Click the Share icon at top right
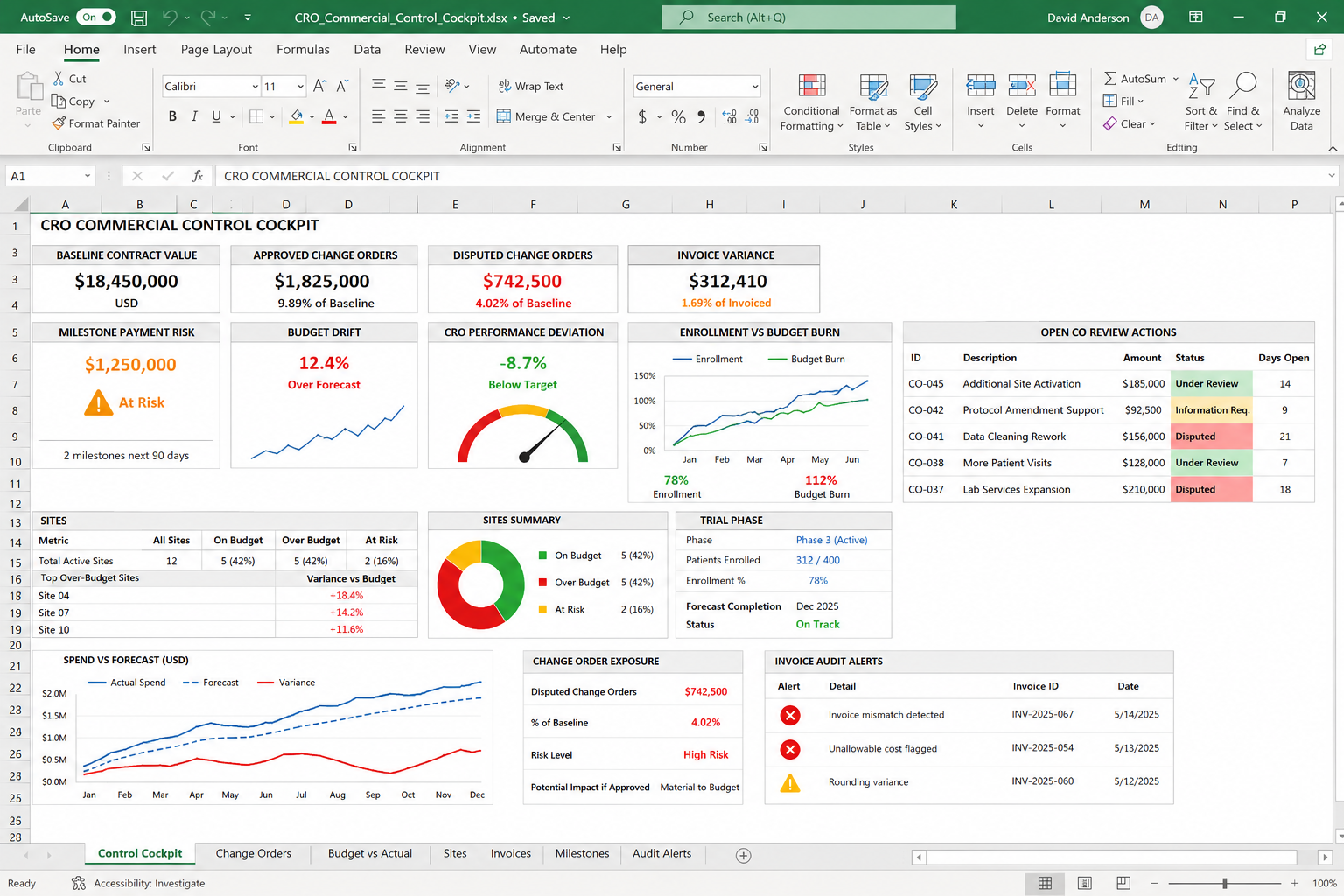 click(x=1319, y=50)
